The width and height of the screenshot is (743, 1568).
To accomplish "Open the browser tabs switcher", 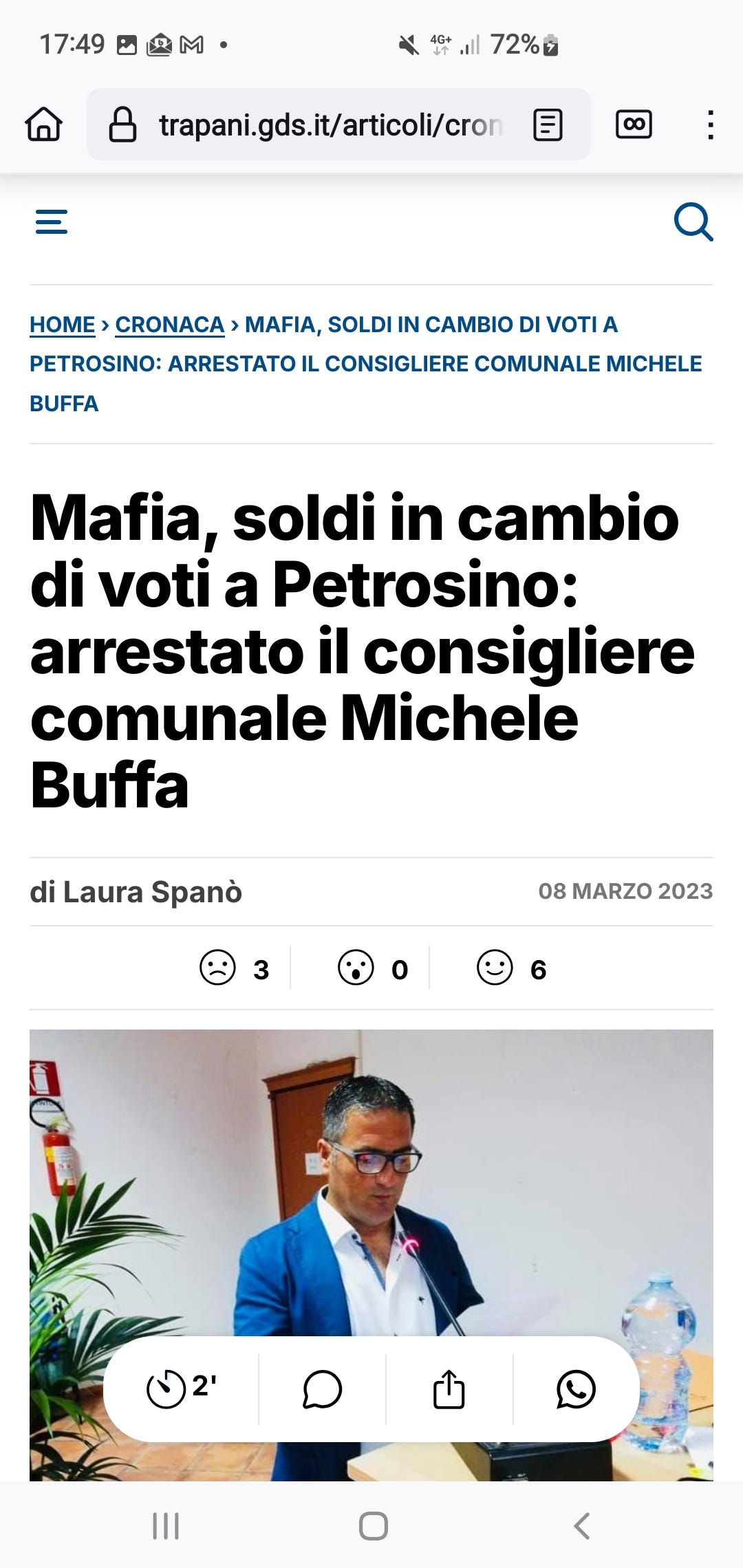I will pos(634,124).
